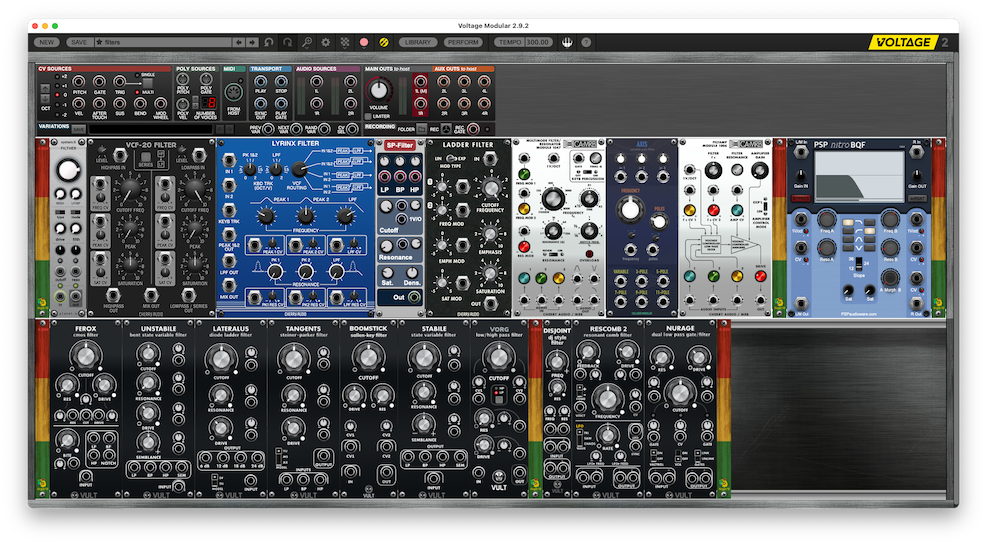Click the redo arrow in the toolbar
987x545 pixels.
(x=288, y=42)
